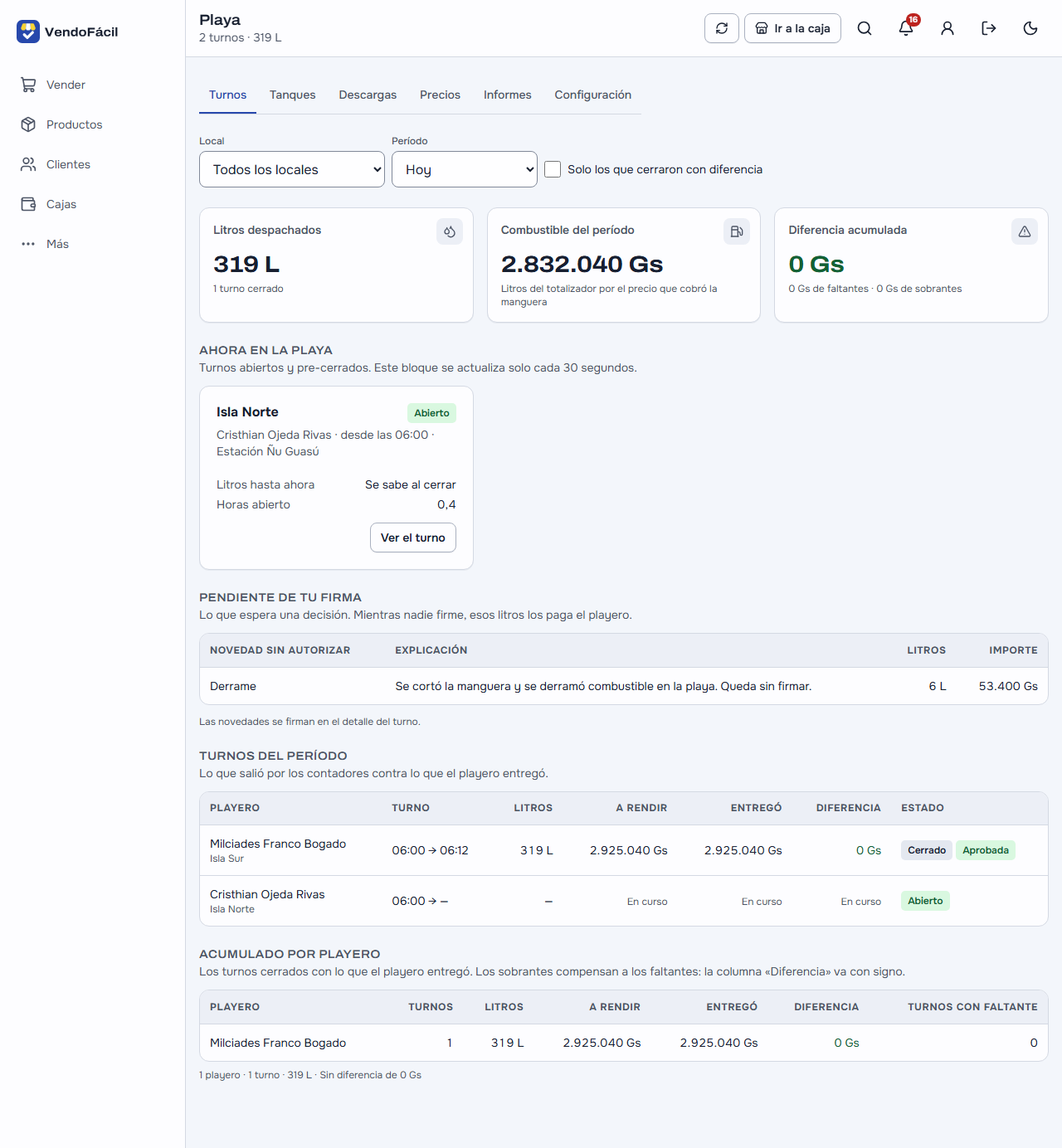Click 'Ver el turno' for Isla Norte
Viewport: 1062px width, 1148px height.
tap(413, 538)
